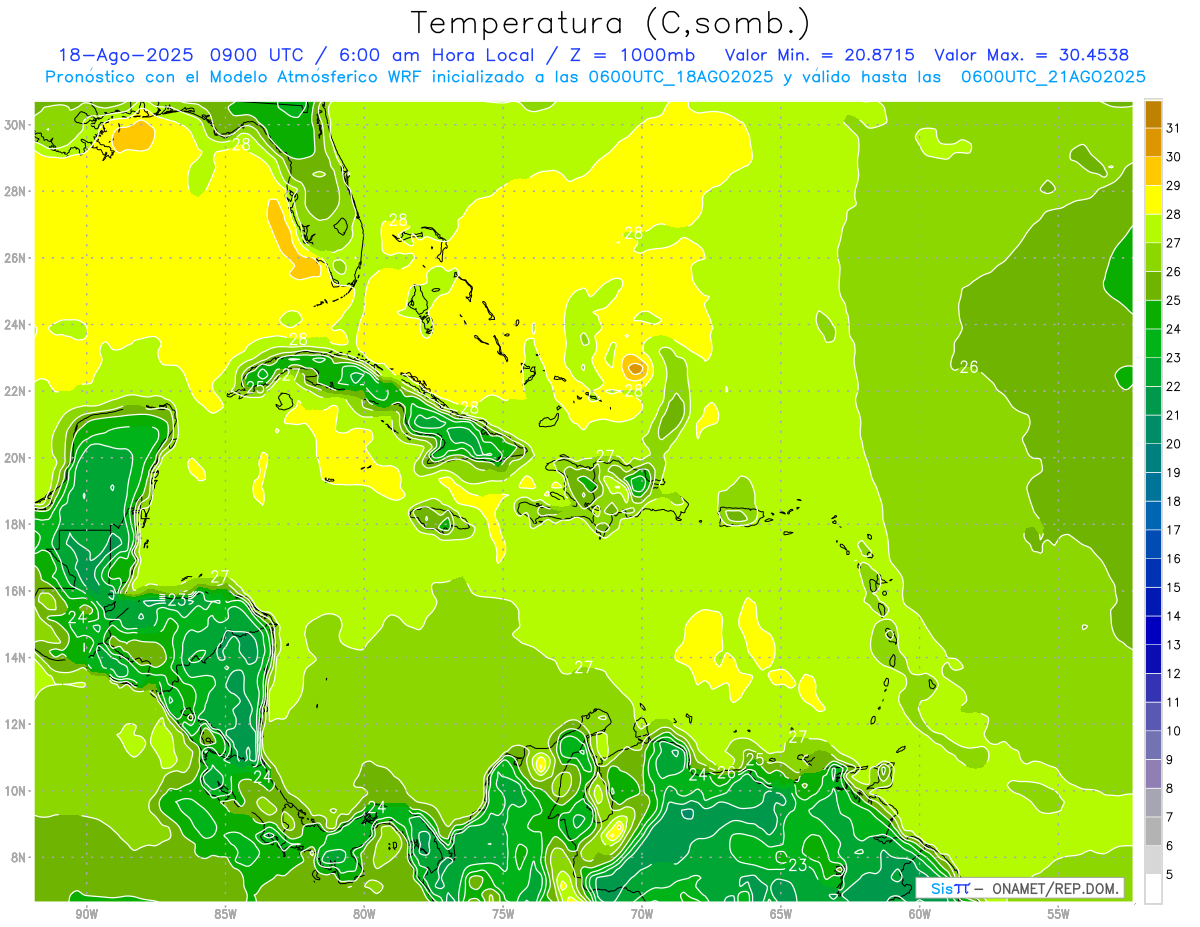Click the gray legend swatch between 6 and 7
The image size is (1200, 927).
(1153, 831)
